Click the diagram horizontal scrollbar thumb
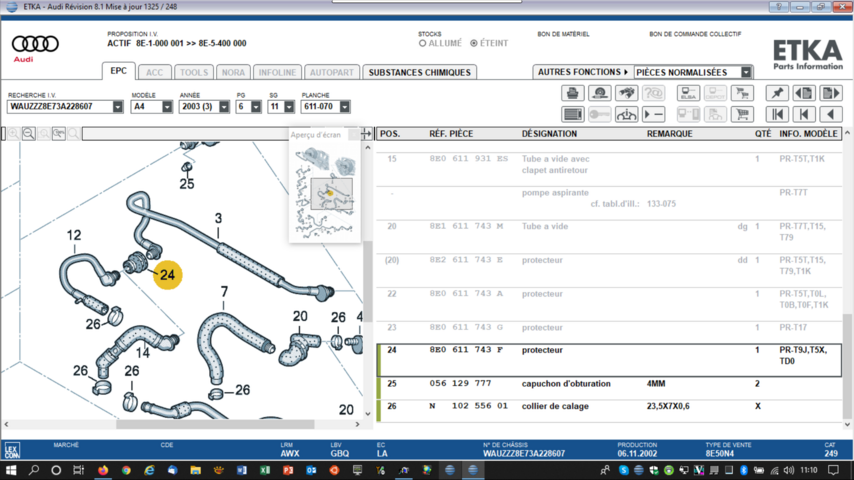This screenshot has width=854, height=480. click(215, 424)
